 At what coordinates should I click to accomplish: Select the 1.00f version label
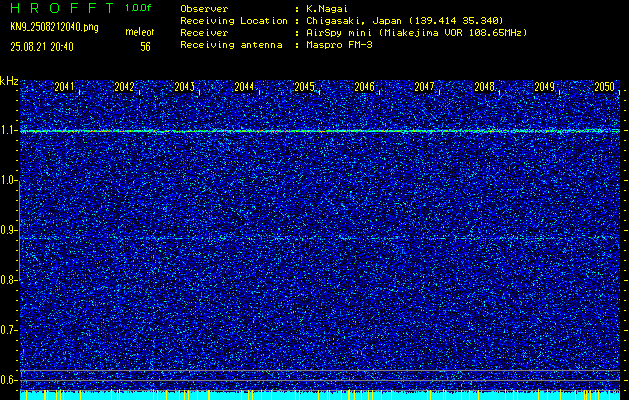coord(138,8)
